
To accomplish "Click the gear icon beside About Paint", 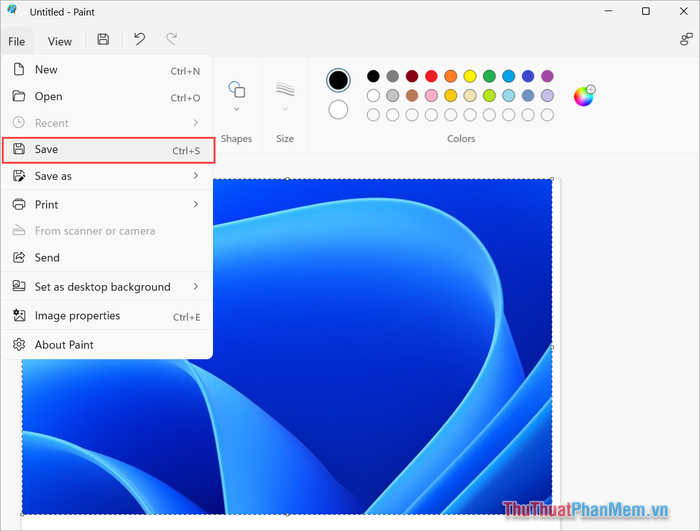I will [x=19, y=344].
